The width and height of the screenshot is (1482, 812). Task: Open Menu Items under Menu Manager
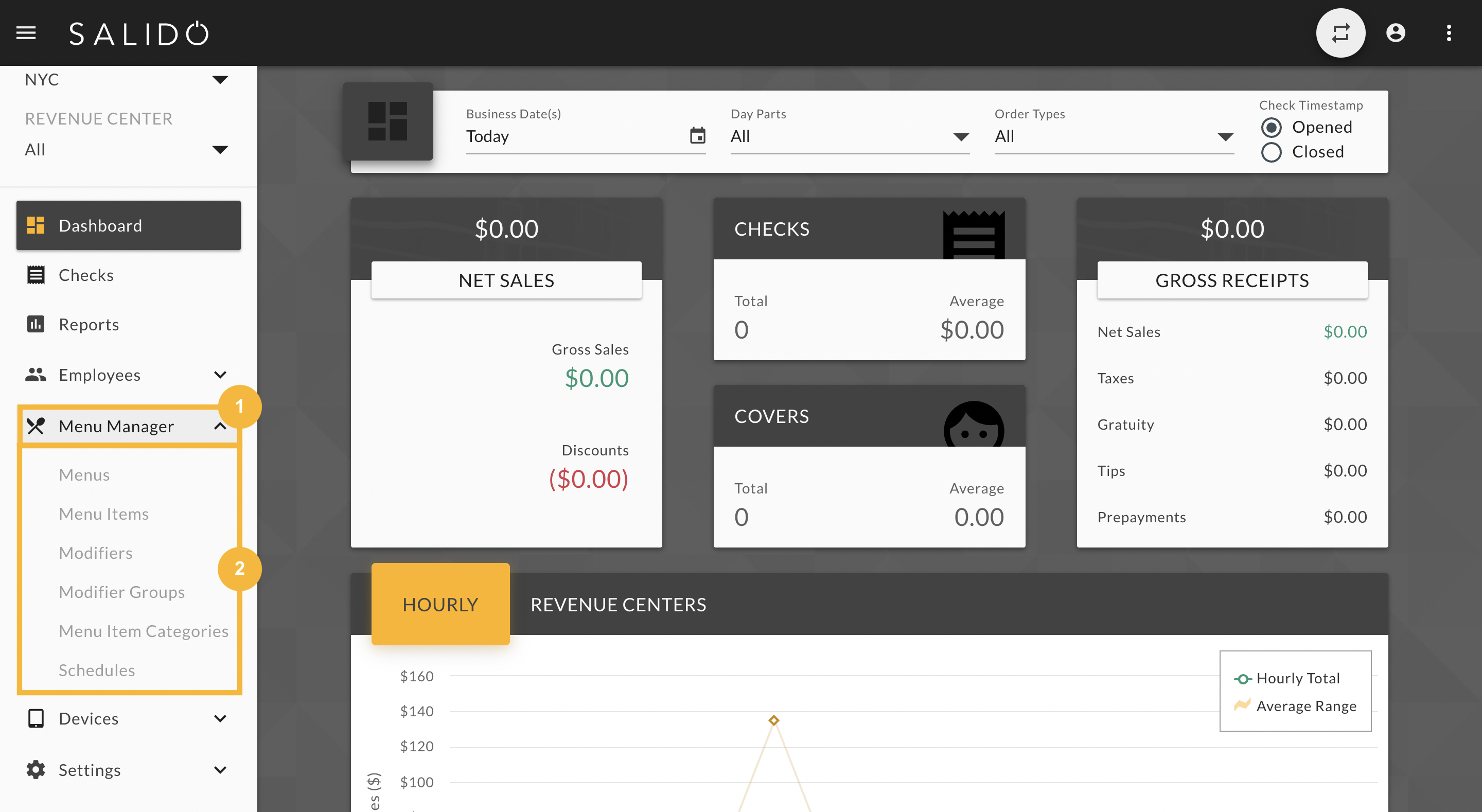[103, 514]
